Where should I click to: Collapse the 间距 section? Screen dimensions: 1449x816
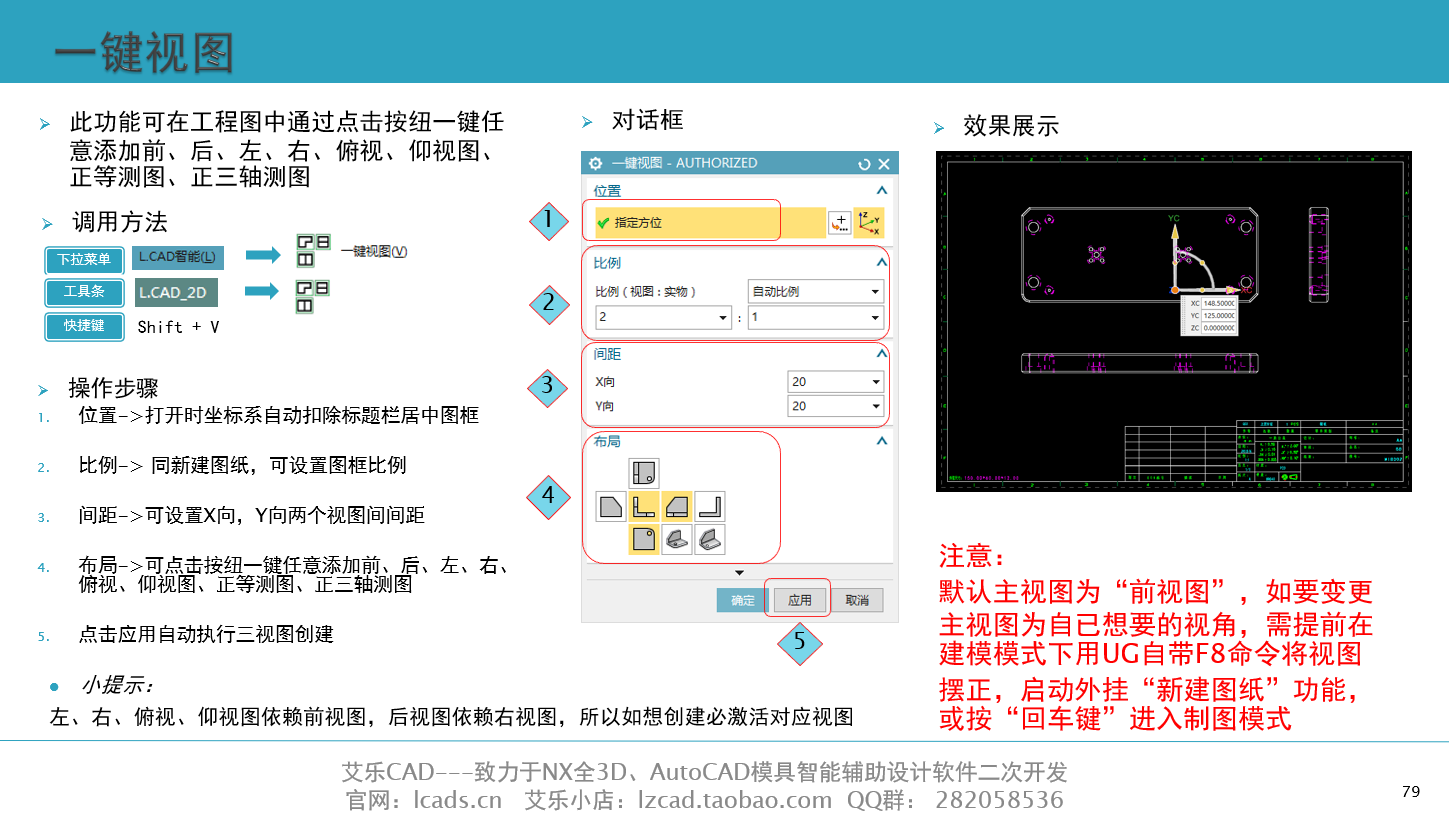click(881, 353)
